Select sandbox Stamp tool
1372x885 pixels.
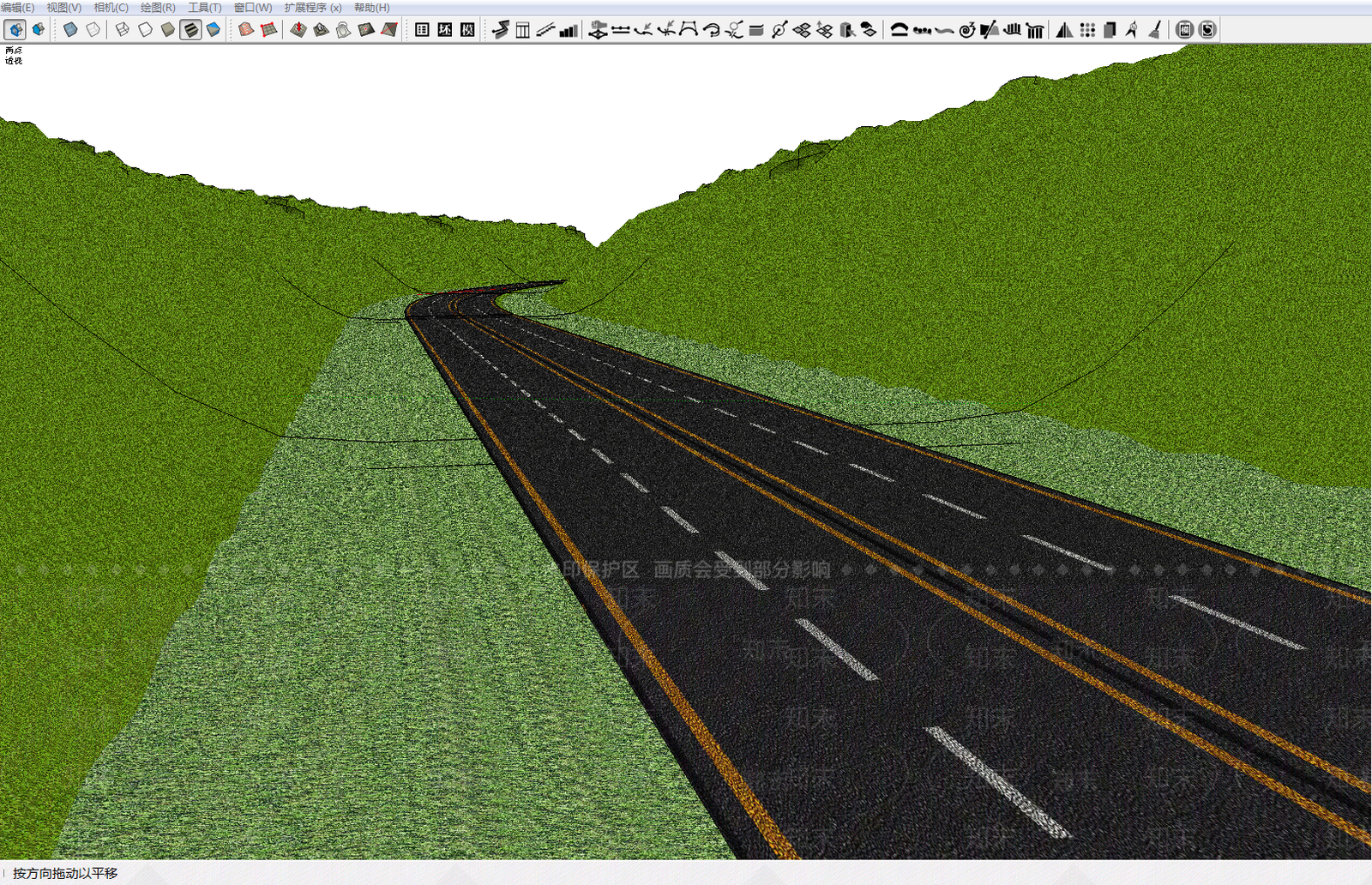coord(321,30)
